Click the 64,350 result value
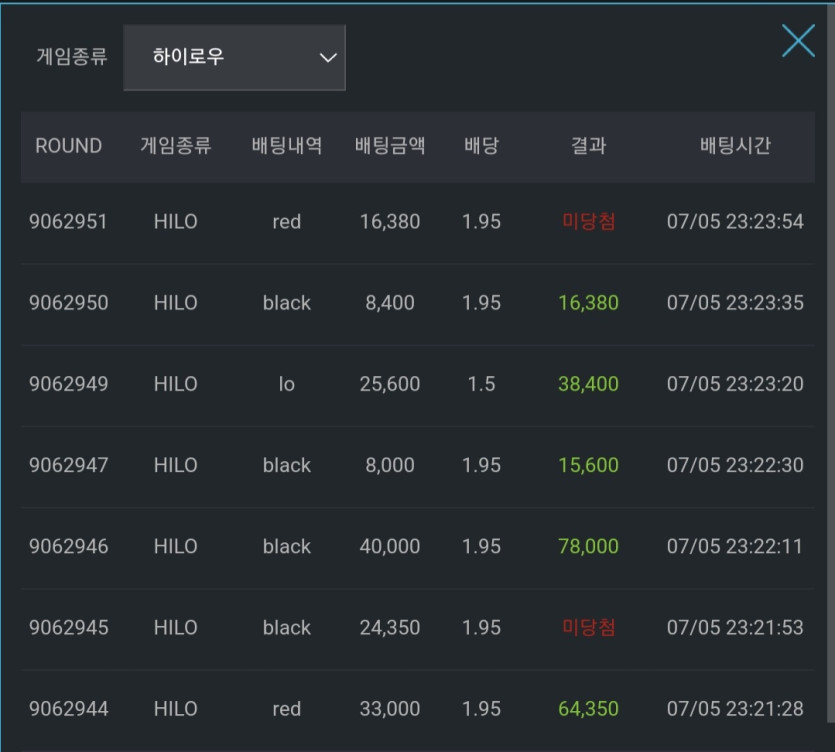Viewport: 835px width, 752px height. pyautogui.click(x=588, y=709)
